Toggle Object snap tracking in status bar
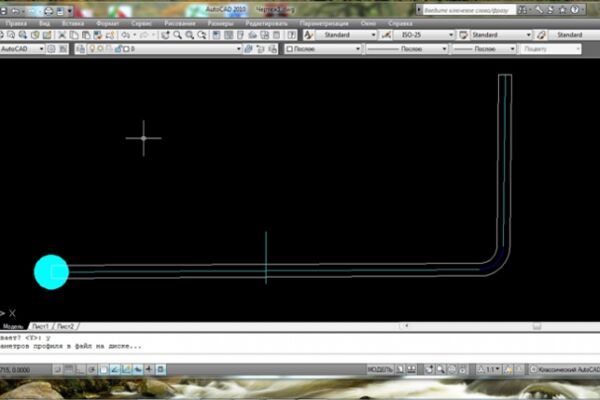600x400 pixels. tap(115, 369)
